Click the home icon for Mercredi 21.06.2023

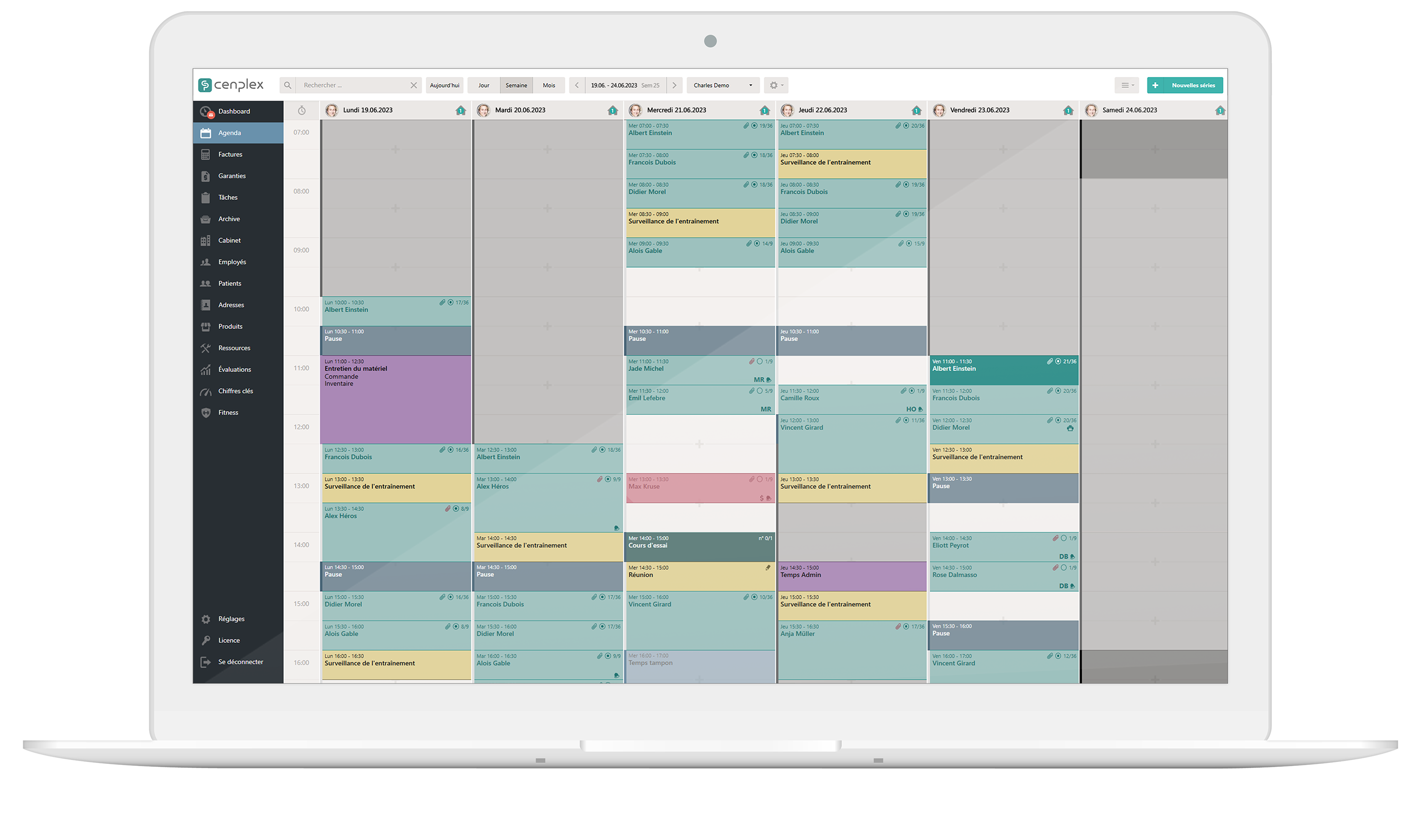[x=765, y=111]
